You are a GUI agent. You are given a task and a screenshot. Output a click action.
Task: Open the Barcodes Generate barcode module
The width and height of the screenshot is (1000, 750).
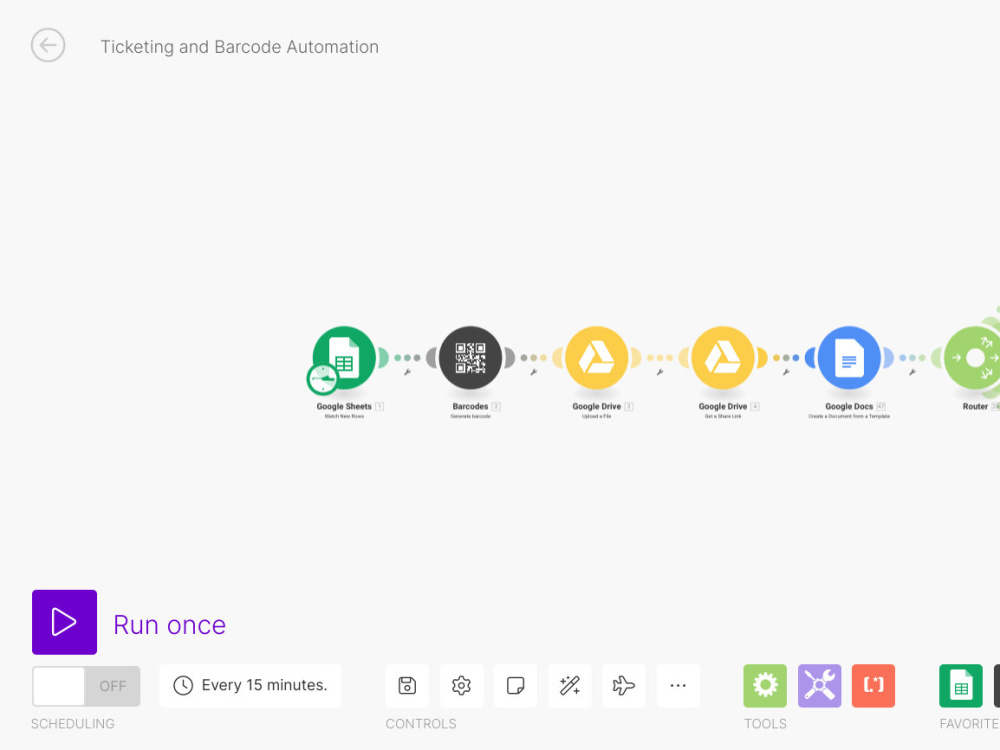(x=471, y=358)
